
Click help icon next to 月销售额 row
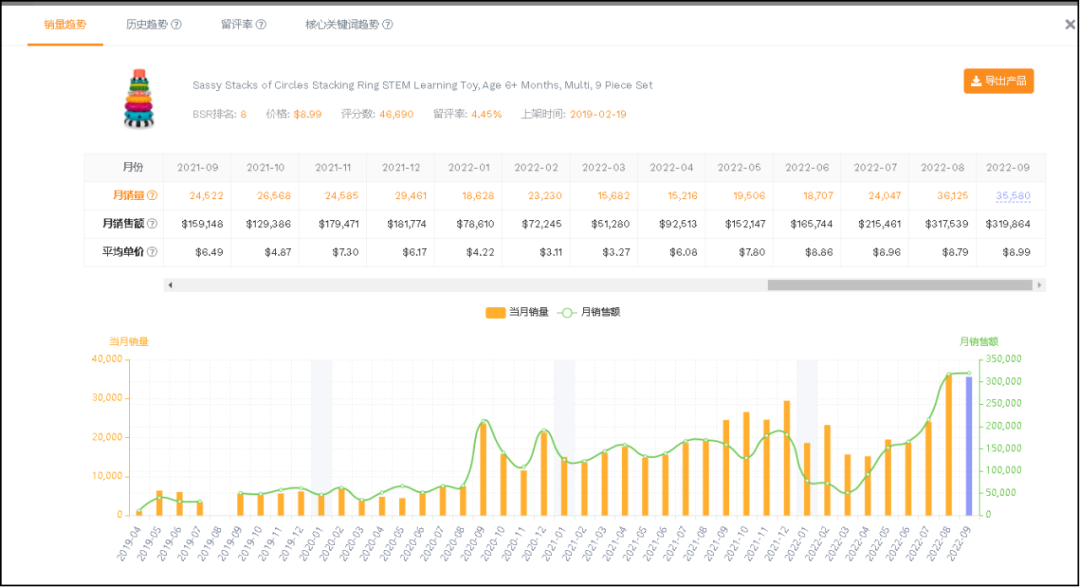tap(152, 223)
